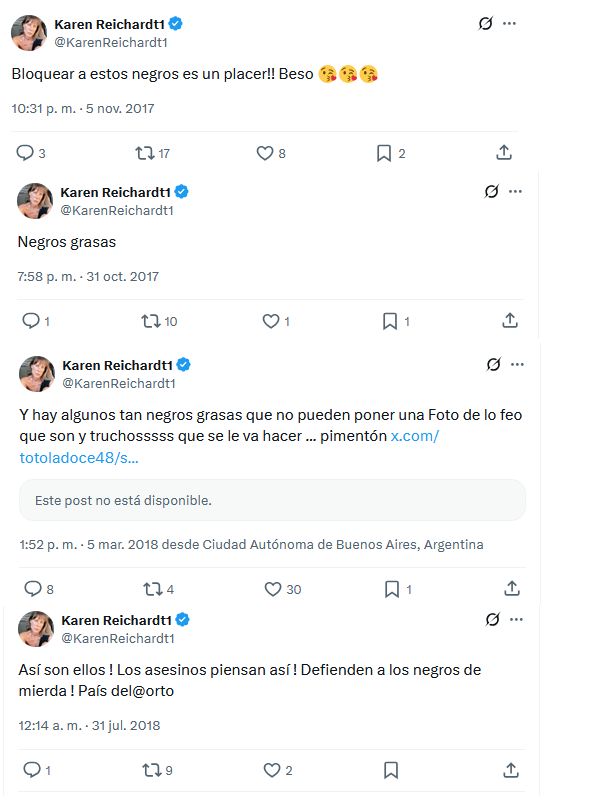Click the timestamp 7:58 p. m. · 31 oct. 2017
Screen dimensions: 600x803
(88, 276)
